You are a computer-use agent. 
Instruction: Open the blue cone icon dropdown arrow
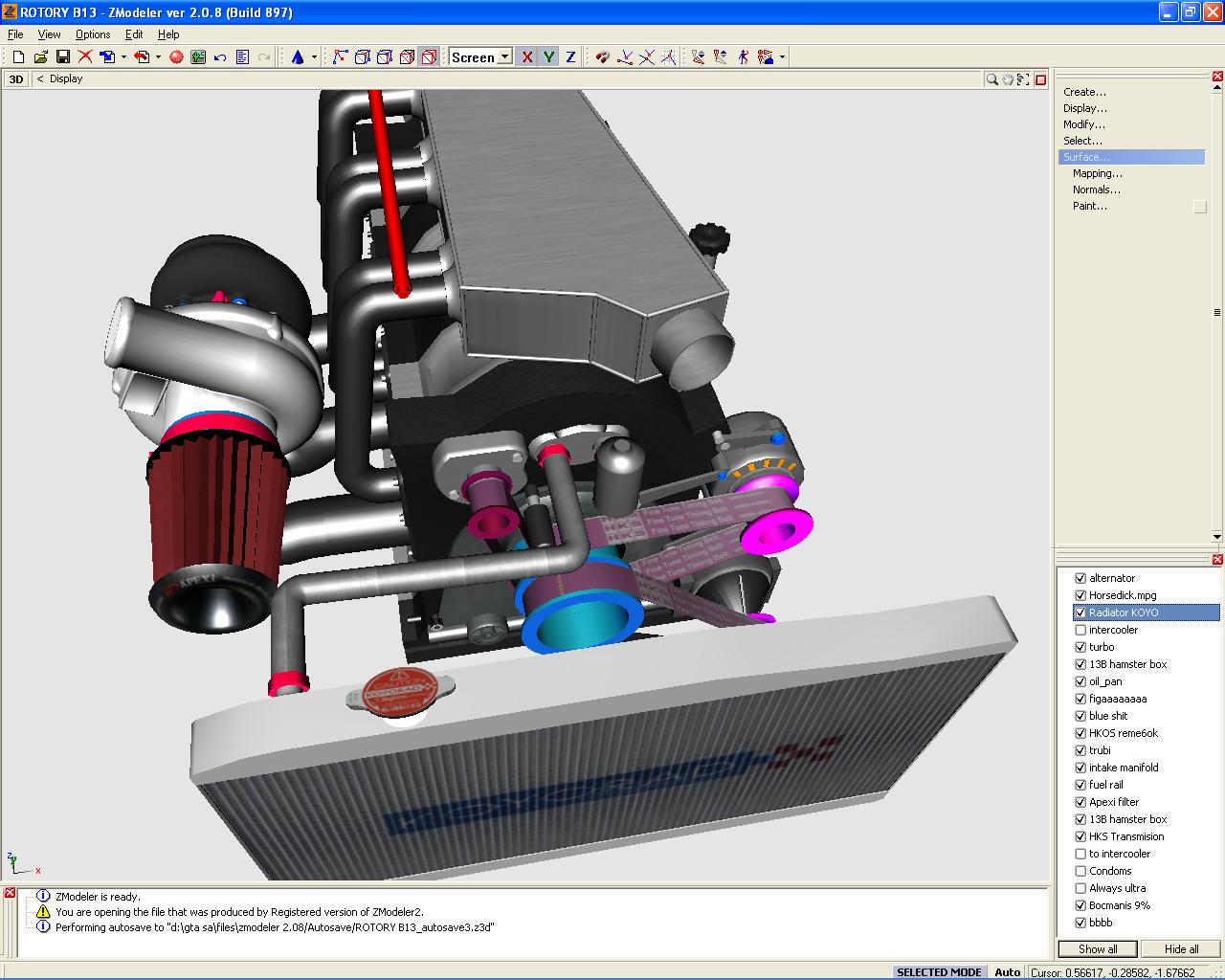click(314, 57)
